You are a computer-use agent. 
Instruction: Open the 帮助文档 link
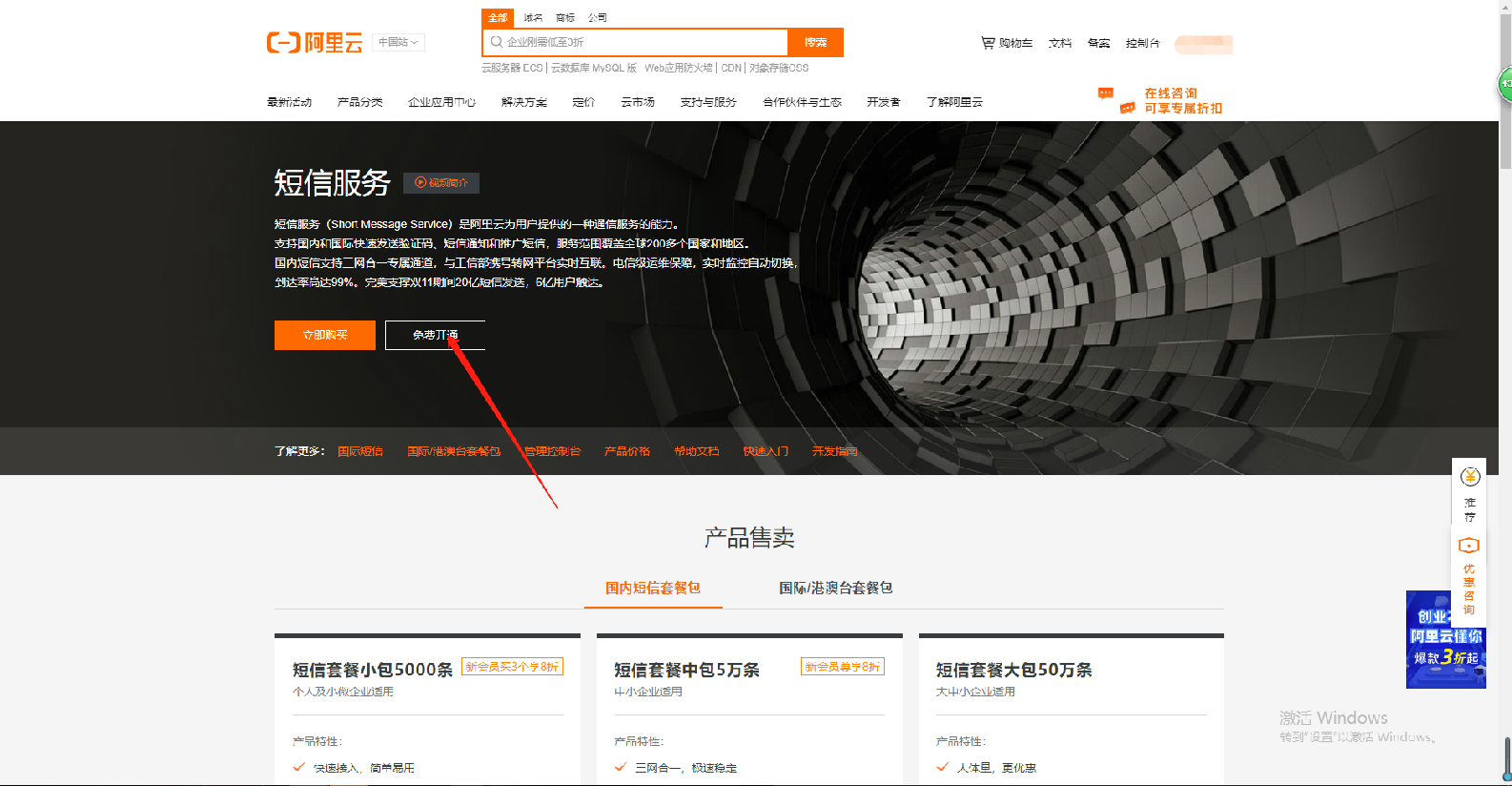coord(697,451)
